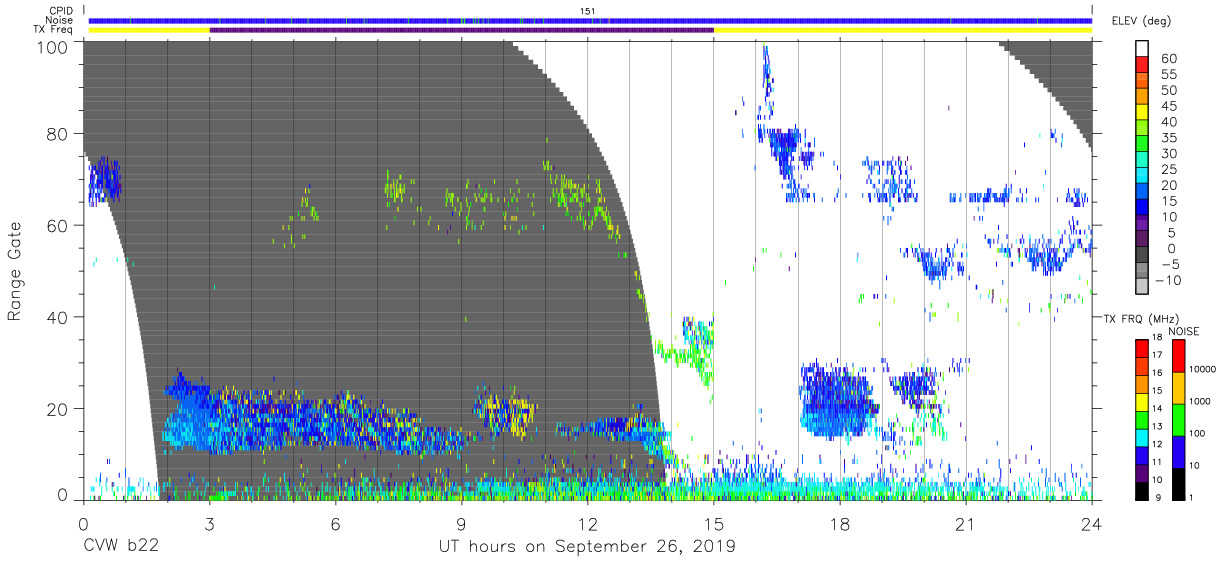1228x567 pixels.
Task: Click the Noise row label at top left
Action: coord(61,20)
